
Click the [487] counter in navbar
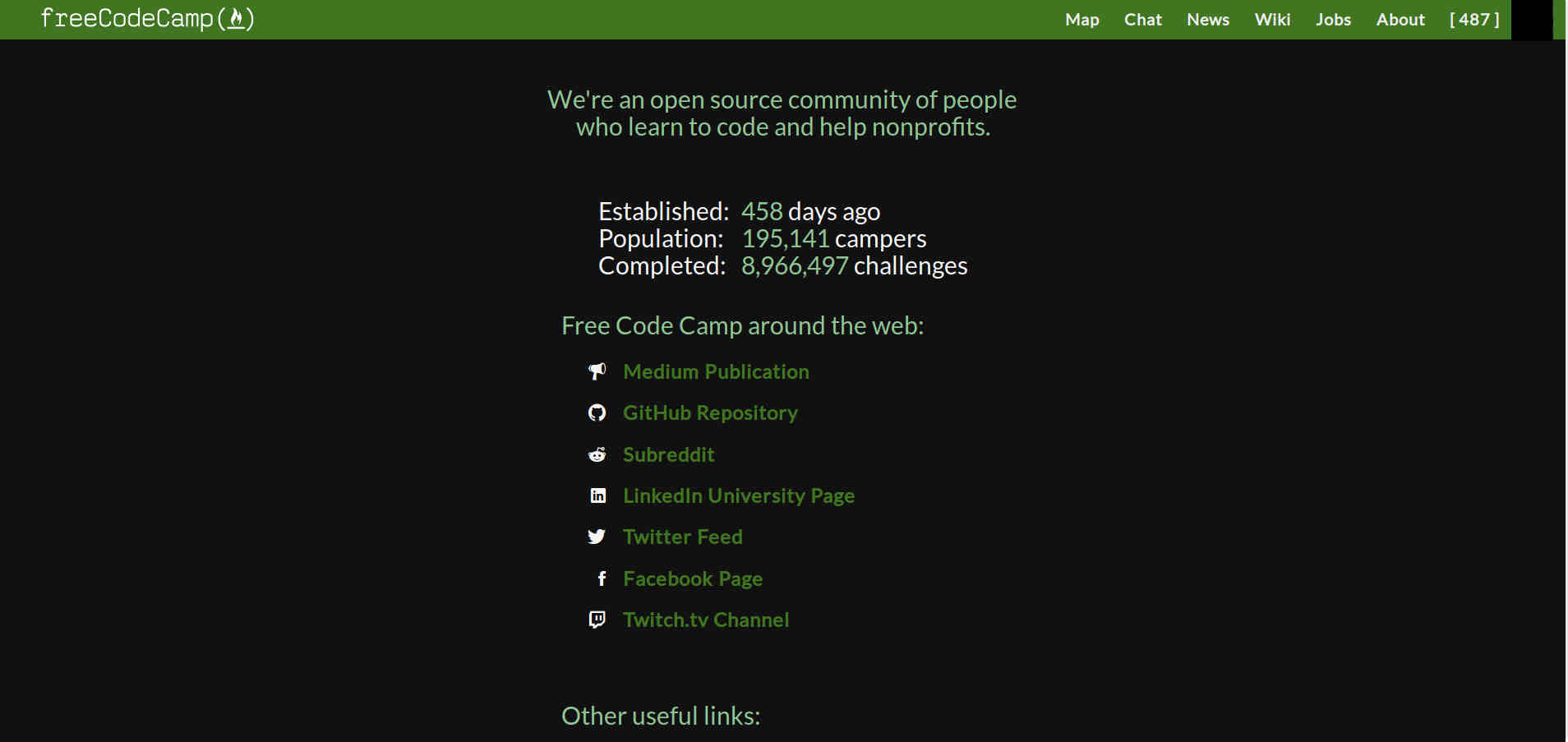click(x=1473, y=19)
